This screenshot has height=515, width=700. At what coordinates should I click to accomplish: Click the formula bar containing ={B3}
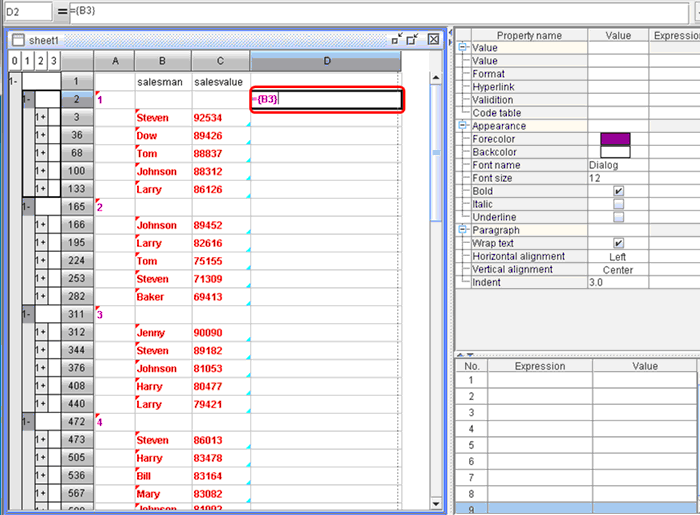pos(378,12)
